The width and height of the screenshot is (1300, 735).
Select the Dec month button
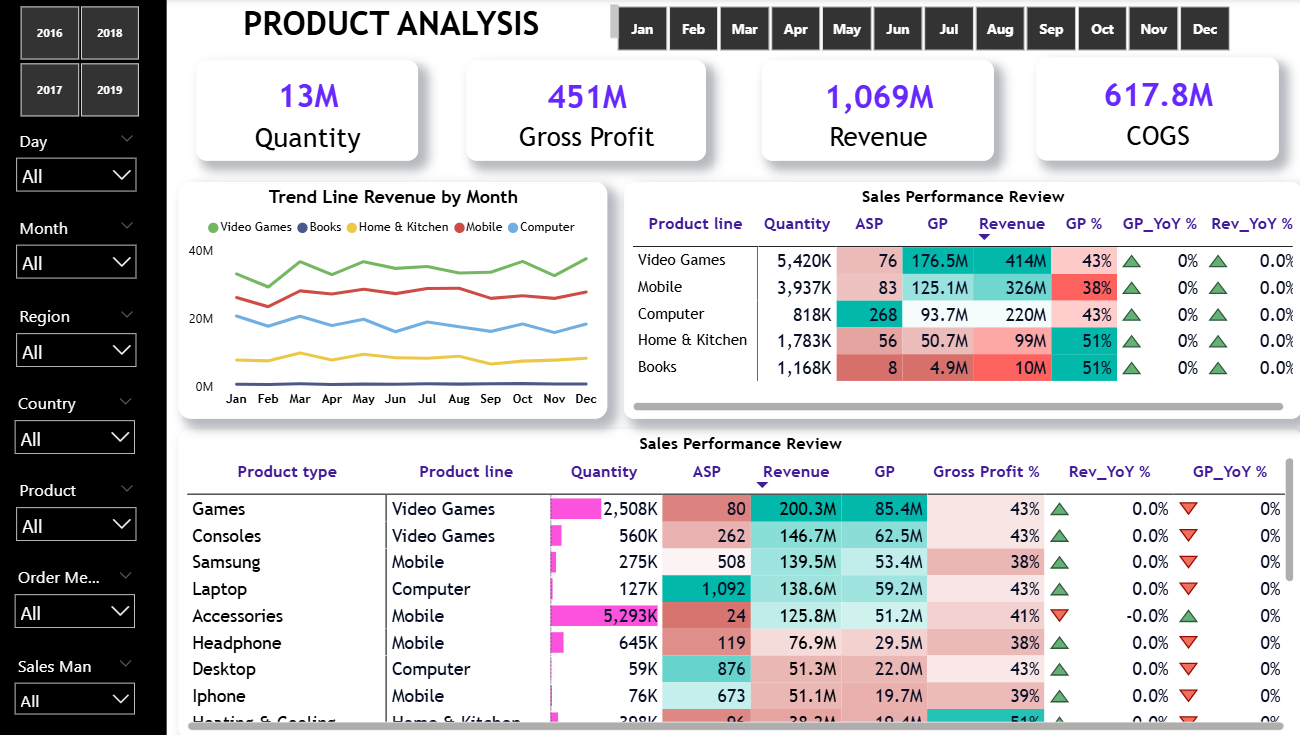1205,29
